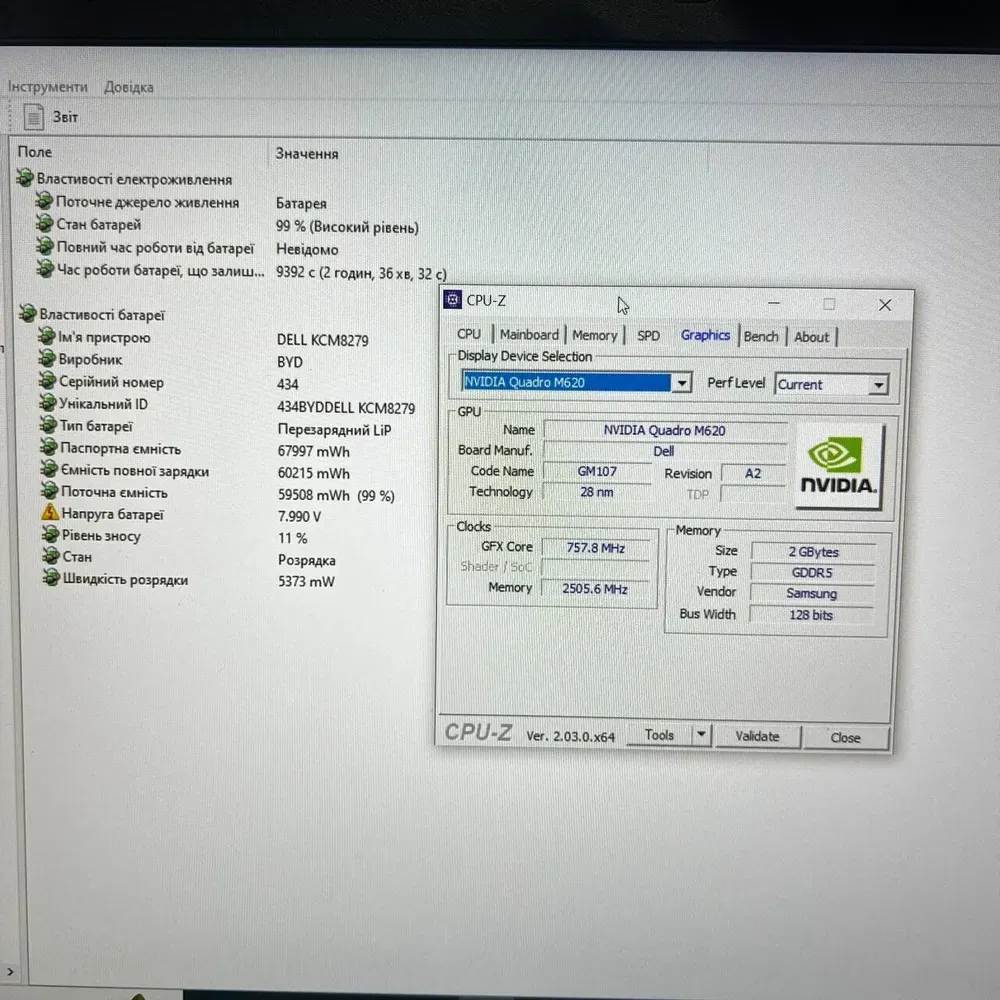The image size is (1000, 1000).
Task: Switch to the Memory tab in CPU-Z
Action: (x=595, y=335)
